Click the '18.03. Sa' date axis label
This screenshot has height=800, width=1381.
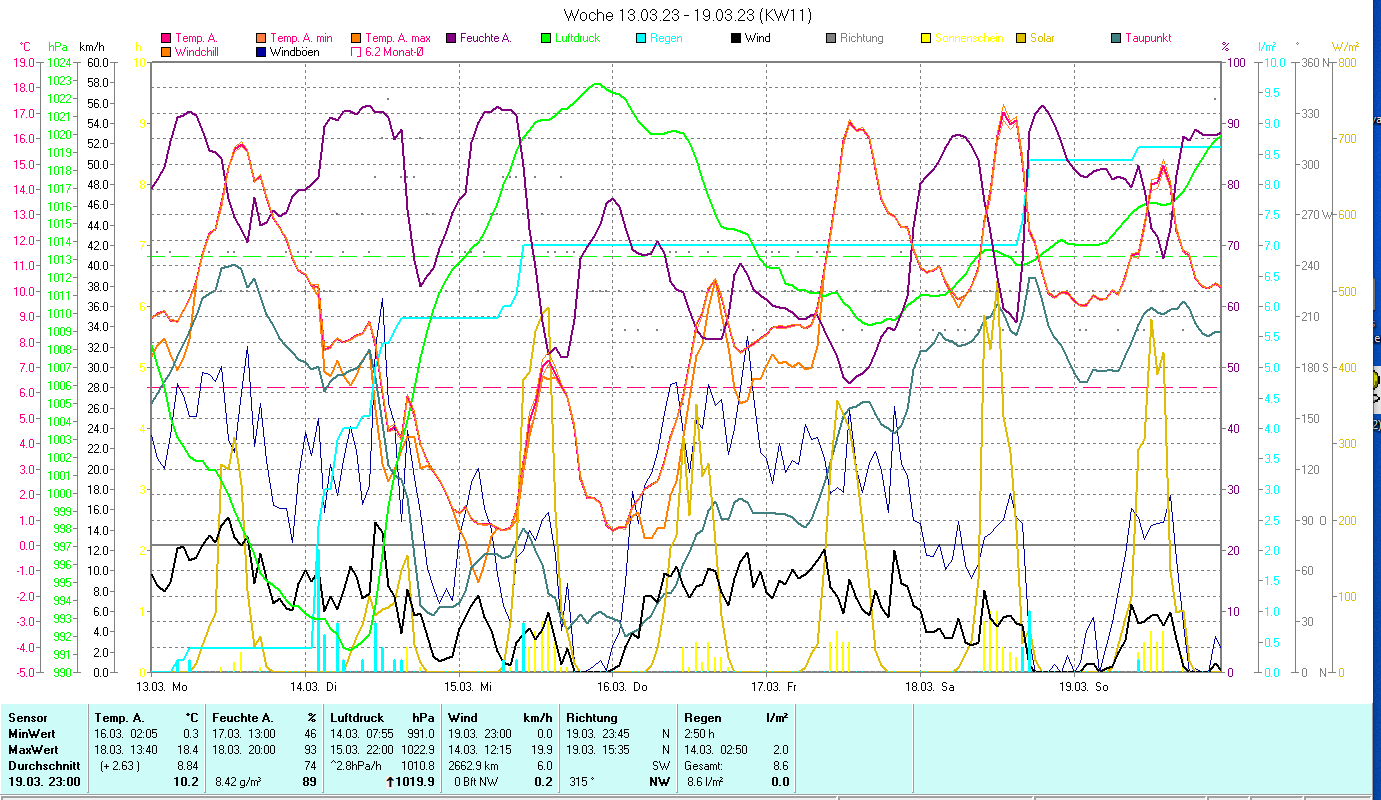[929, 687]
